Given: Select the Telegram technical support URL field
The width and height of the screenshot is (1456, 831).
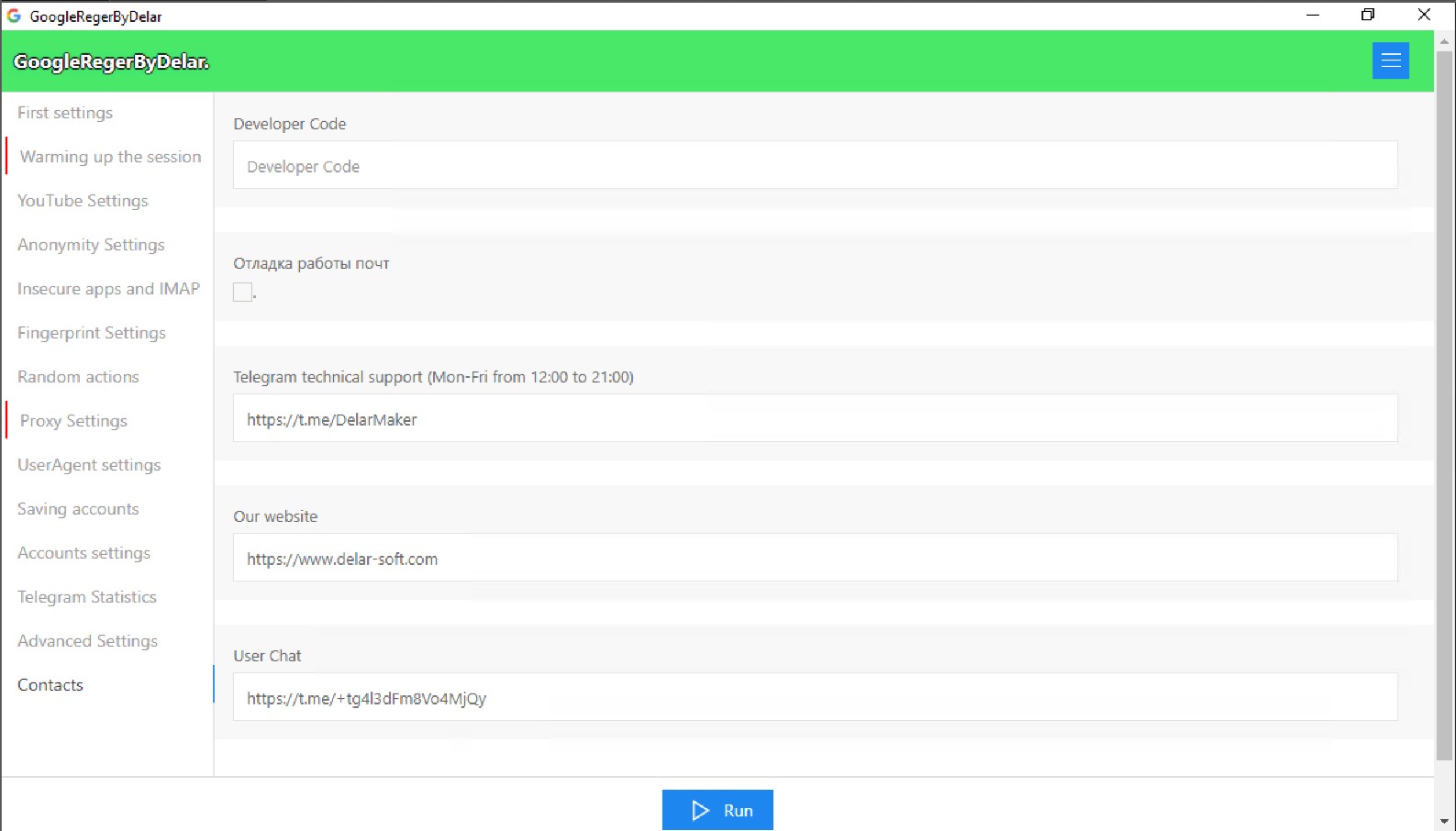Looking at the screenshot, I should (x=815, y=419).
